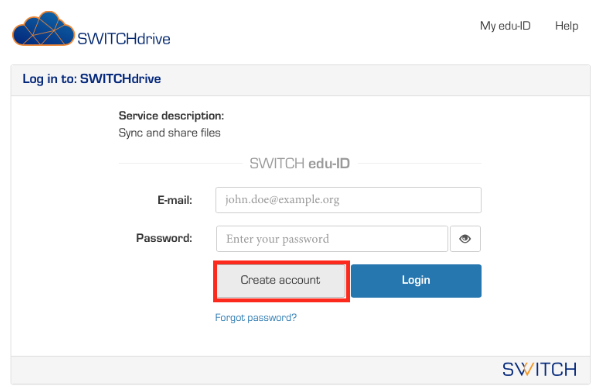
Task: Focus the Enter your password field
Action: (332, 239)
